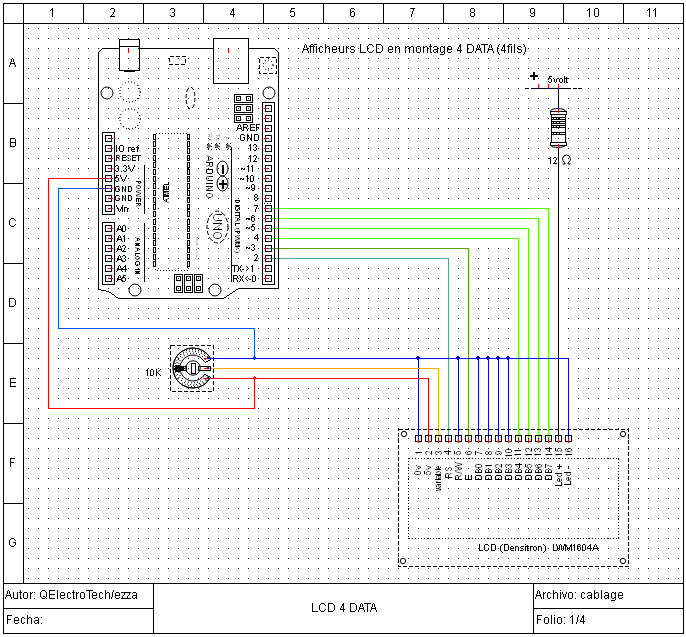
Task: Select the 'RESET' pin label
Action: point(128,158)
